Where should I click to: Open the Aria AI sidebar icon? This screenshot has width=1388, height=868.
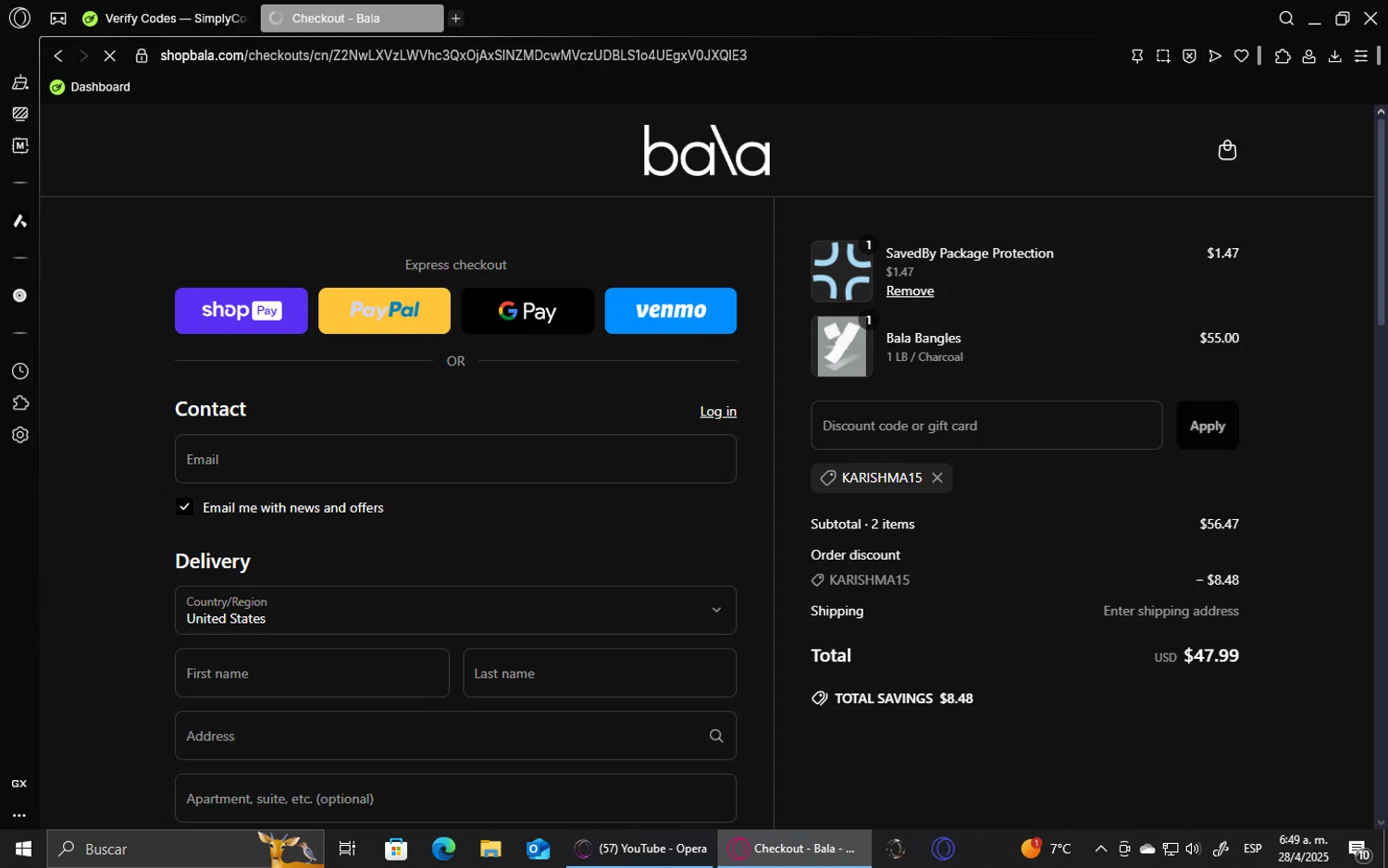pyautogui.click(x=19, y=220)
